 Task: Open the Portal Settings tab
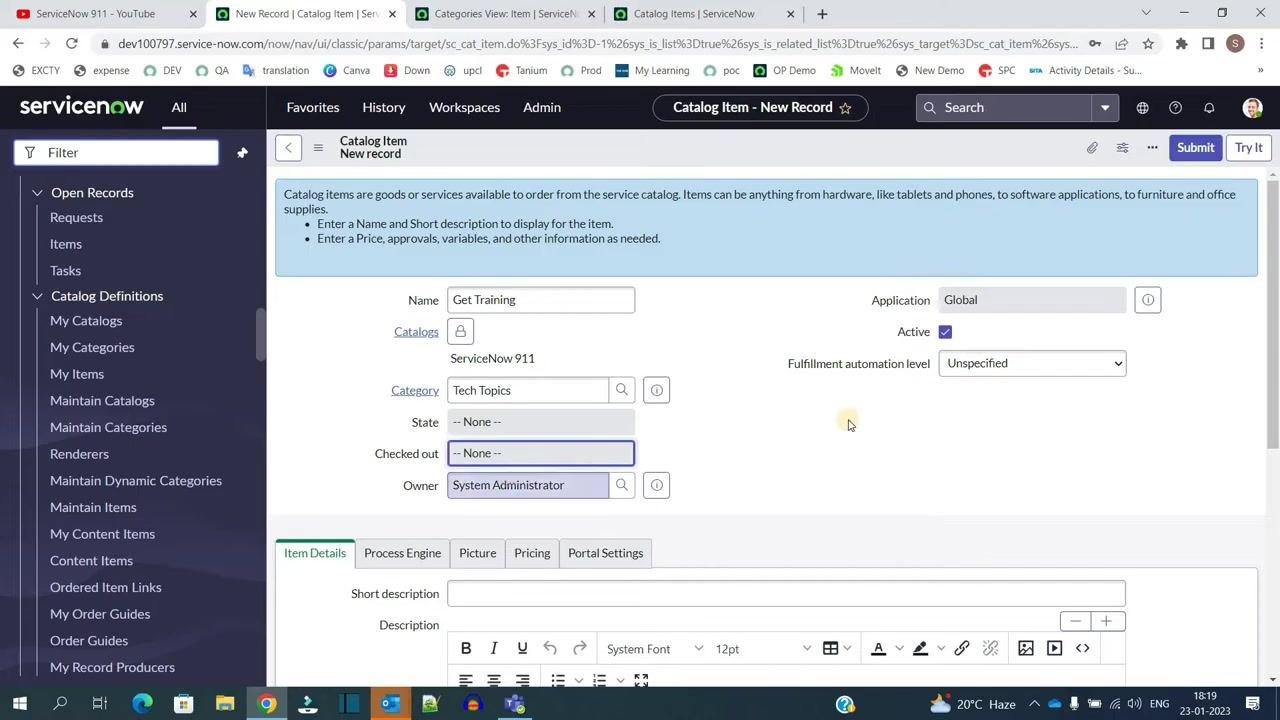click(605, 553)
